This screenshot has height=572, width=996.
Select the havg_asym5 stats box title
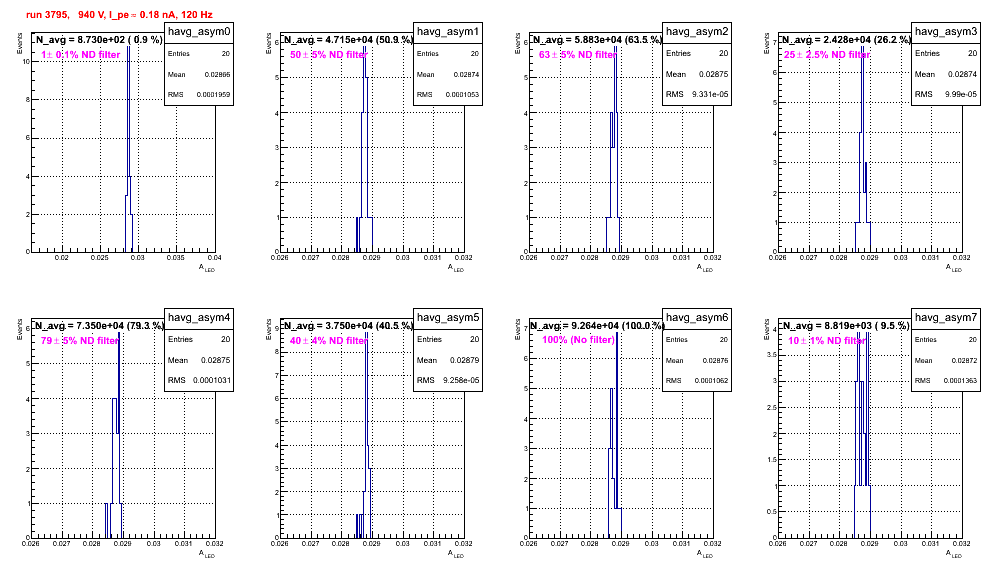tap(448, 318)
